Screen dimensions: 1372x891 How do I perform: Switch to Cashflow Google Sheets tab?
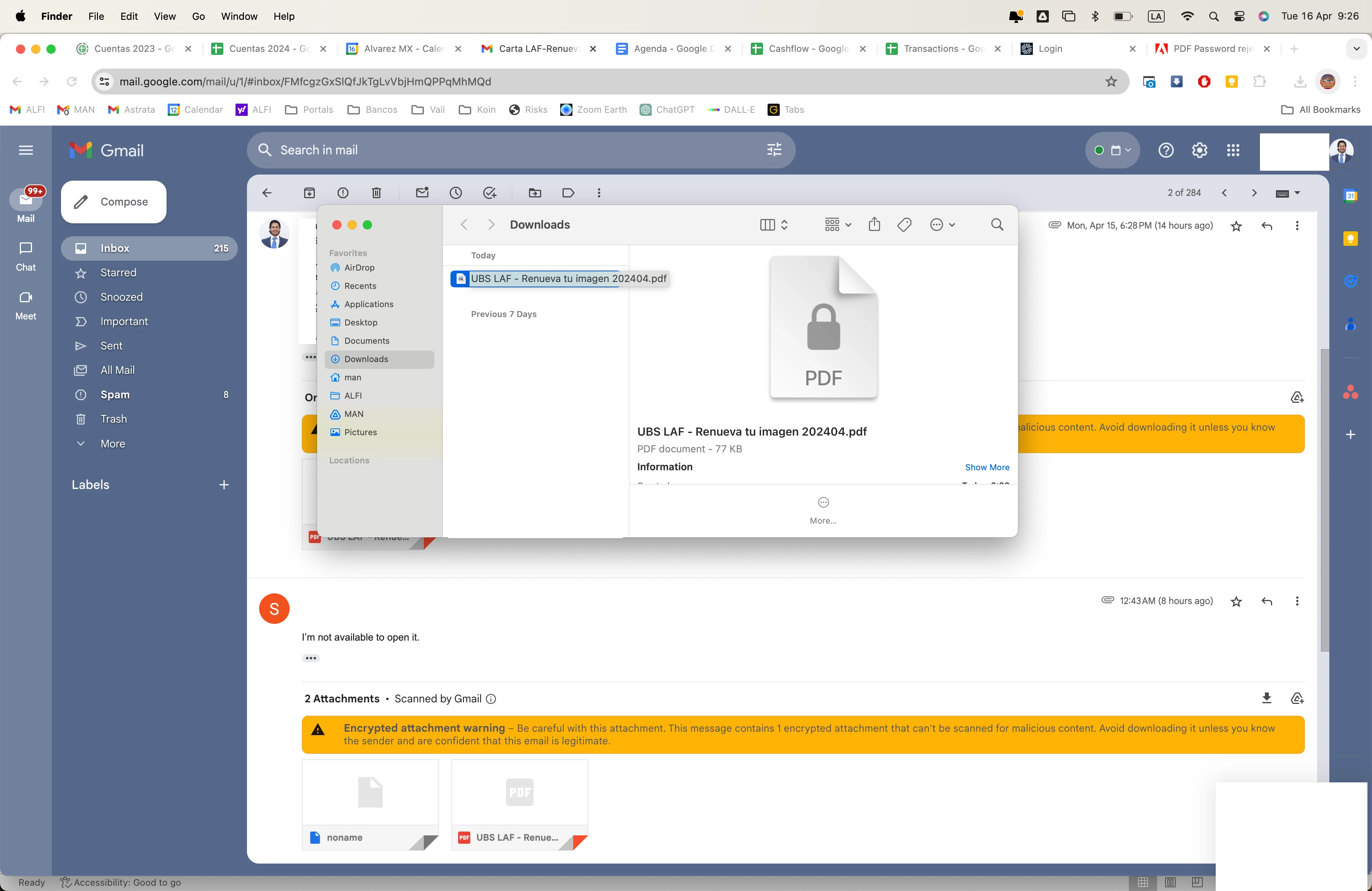pyautogui.click(x=807, y=49)
